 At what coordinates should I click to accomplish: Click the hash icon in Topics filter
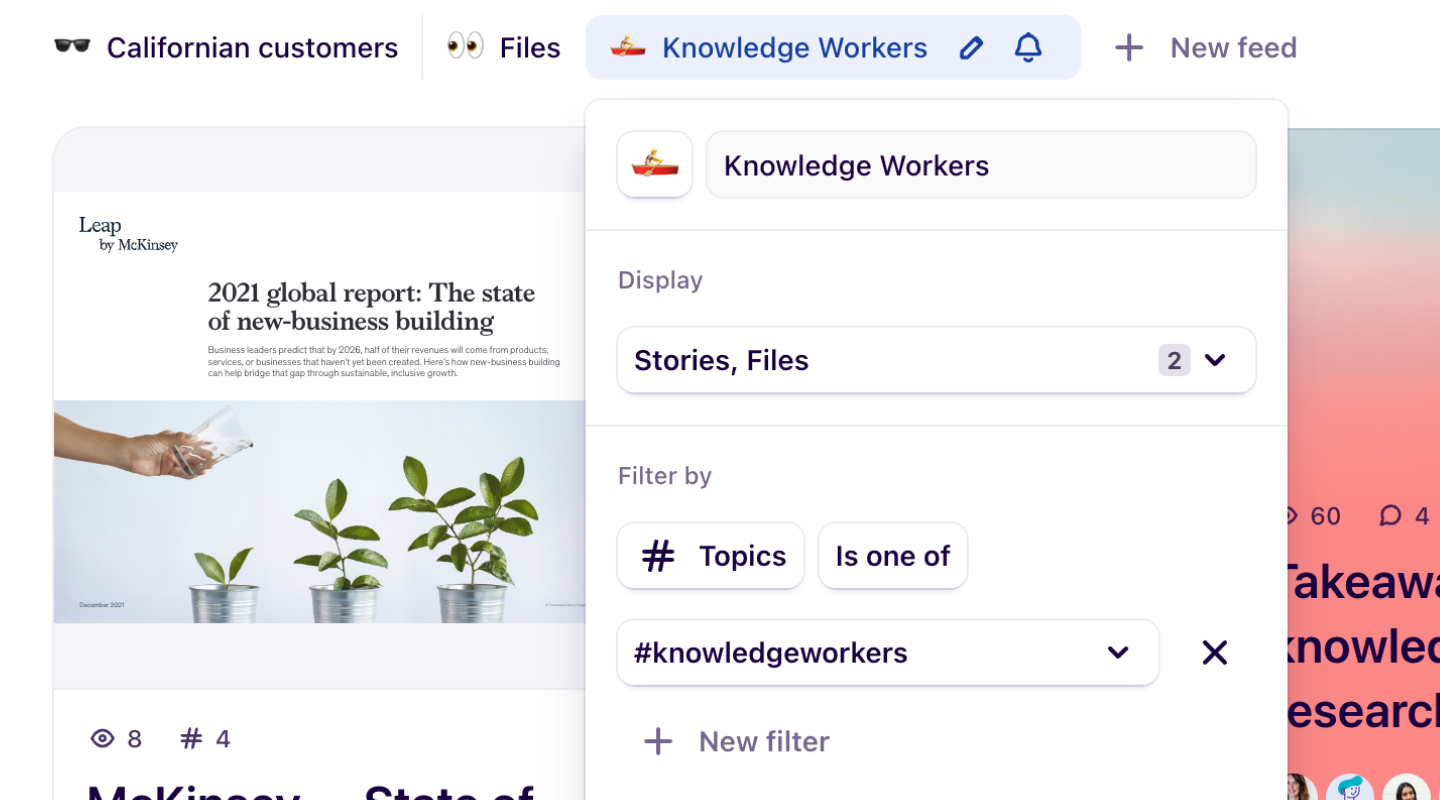click(x=657, y=556)
